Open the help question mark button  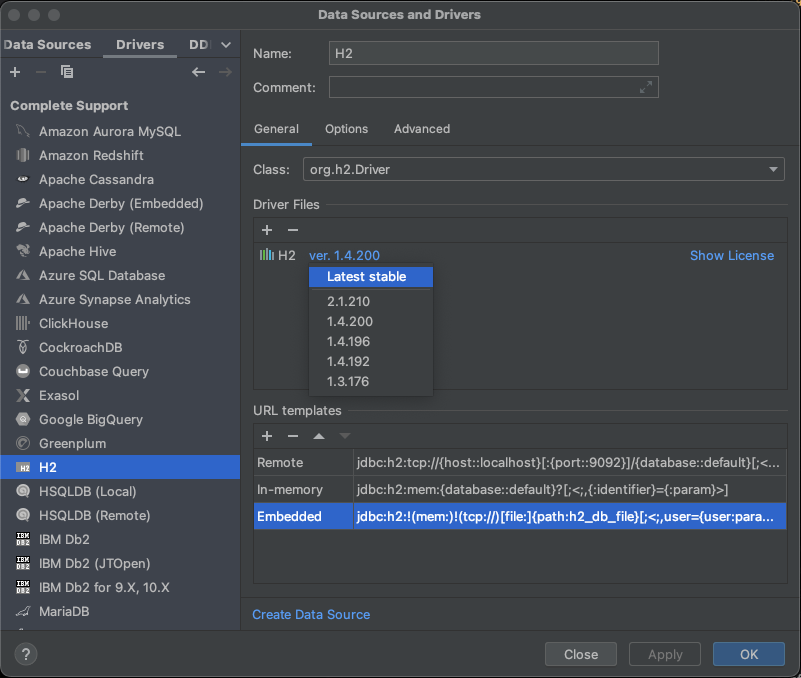[26, 654]
